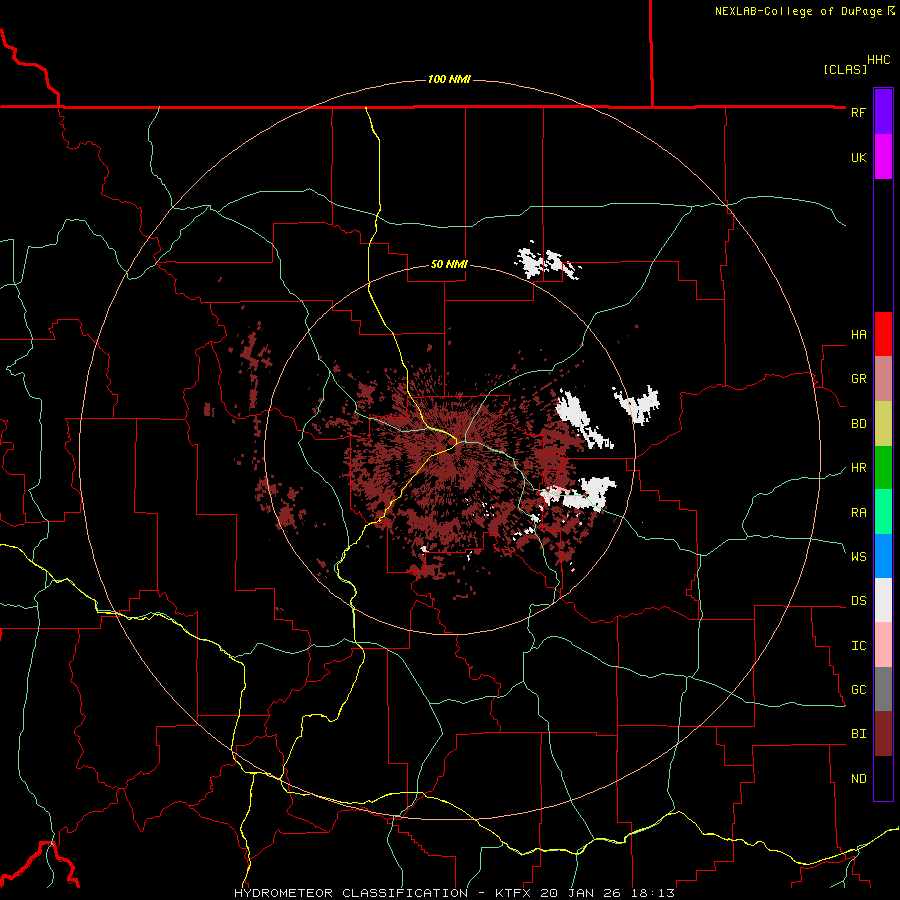Viewport: 900px width, 900px height.
Task: Click the GR legend label
Action: (858, 379)
